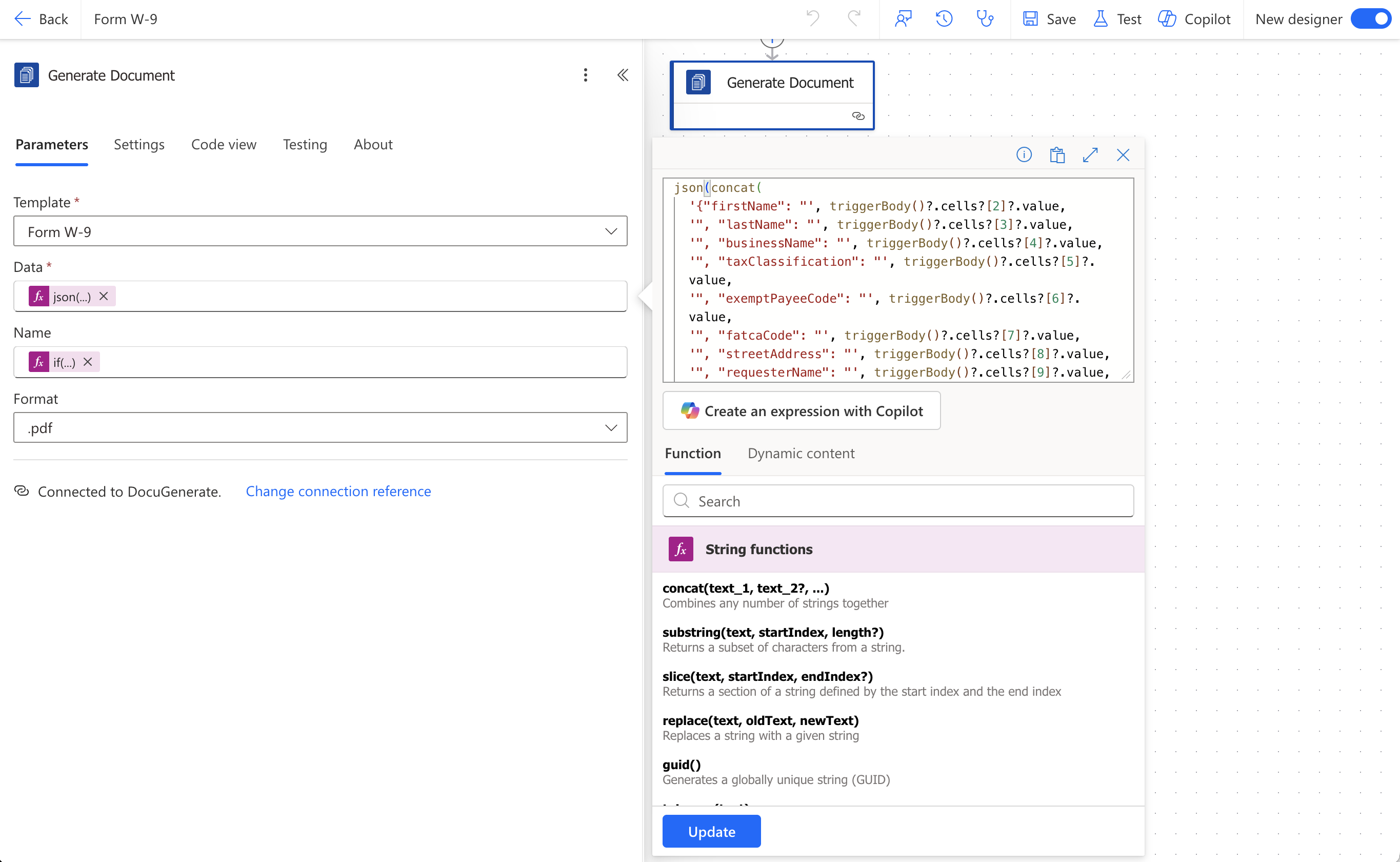Open the About tab

[x=373, y=145]
